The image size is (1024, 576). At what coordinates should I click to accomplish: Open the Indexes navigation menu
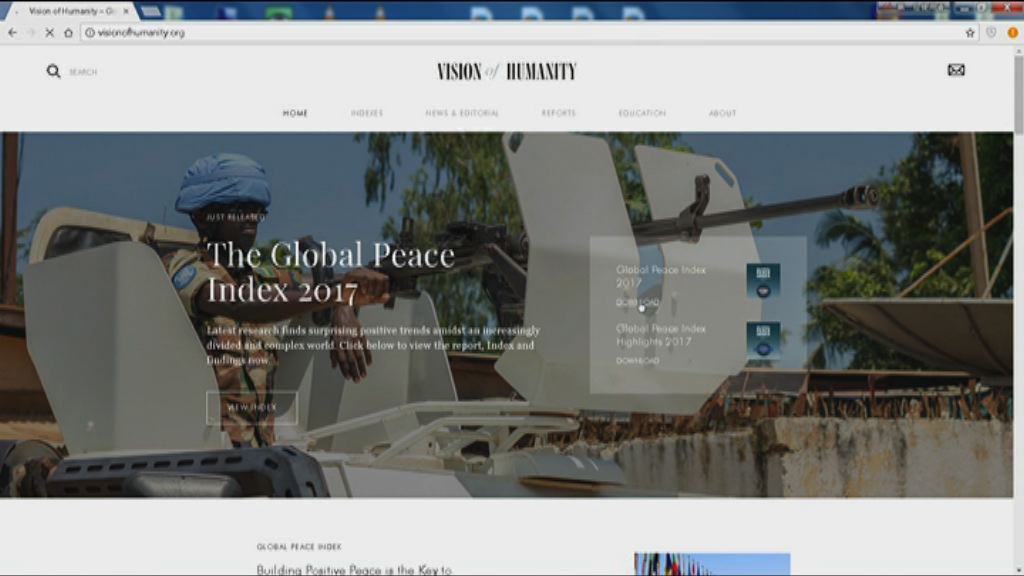tap(367, 113)
